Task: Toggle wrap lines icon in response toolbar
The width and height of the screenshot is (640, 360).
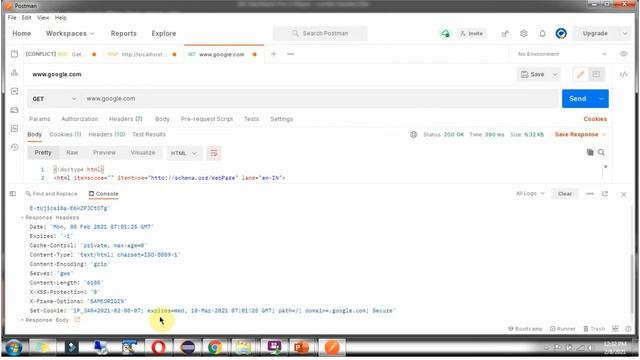Action: pos(213,153)
